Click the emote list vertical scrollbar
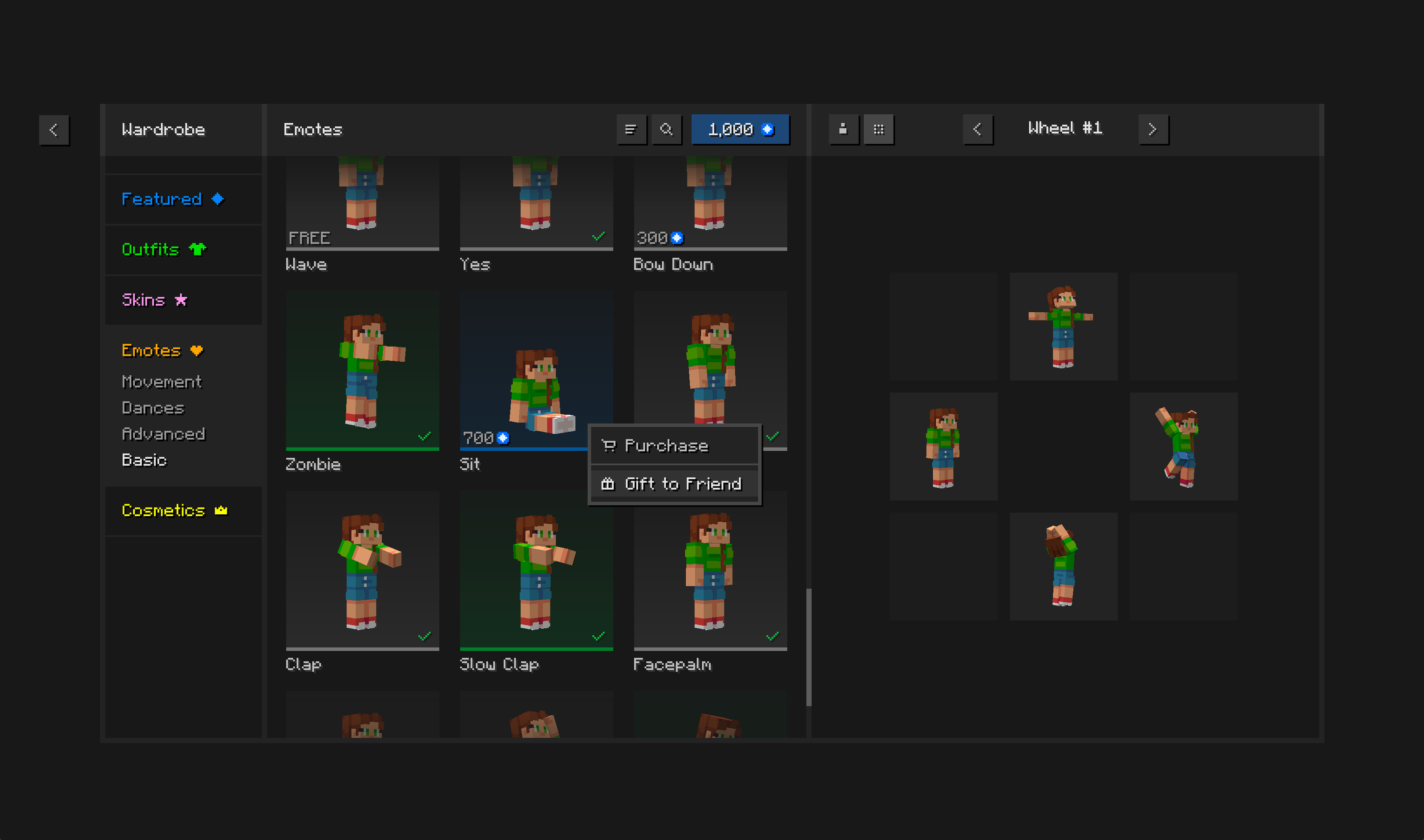 [x=809, y=646]
